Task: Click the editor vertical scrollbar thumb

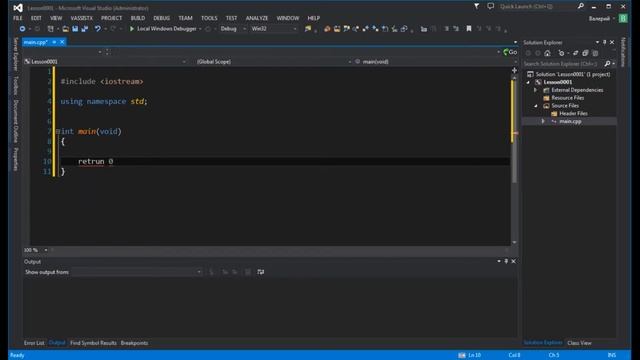Action: [514, 131]
